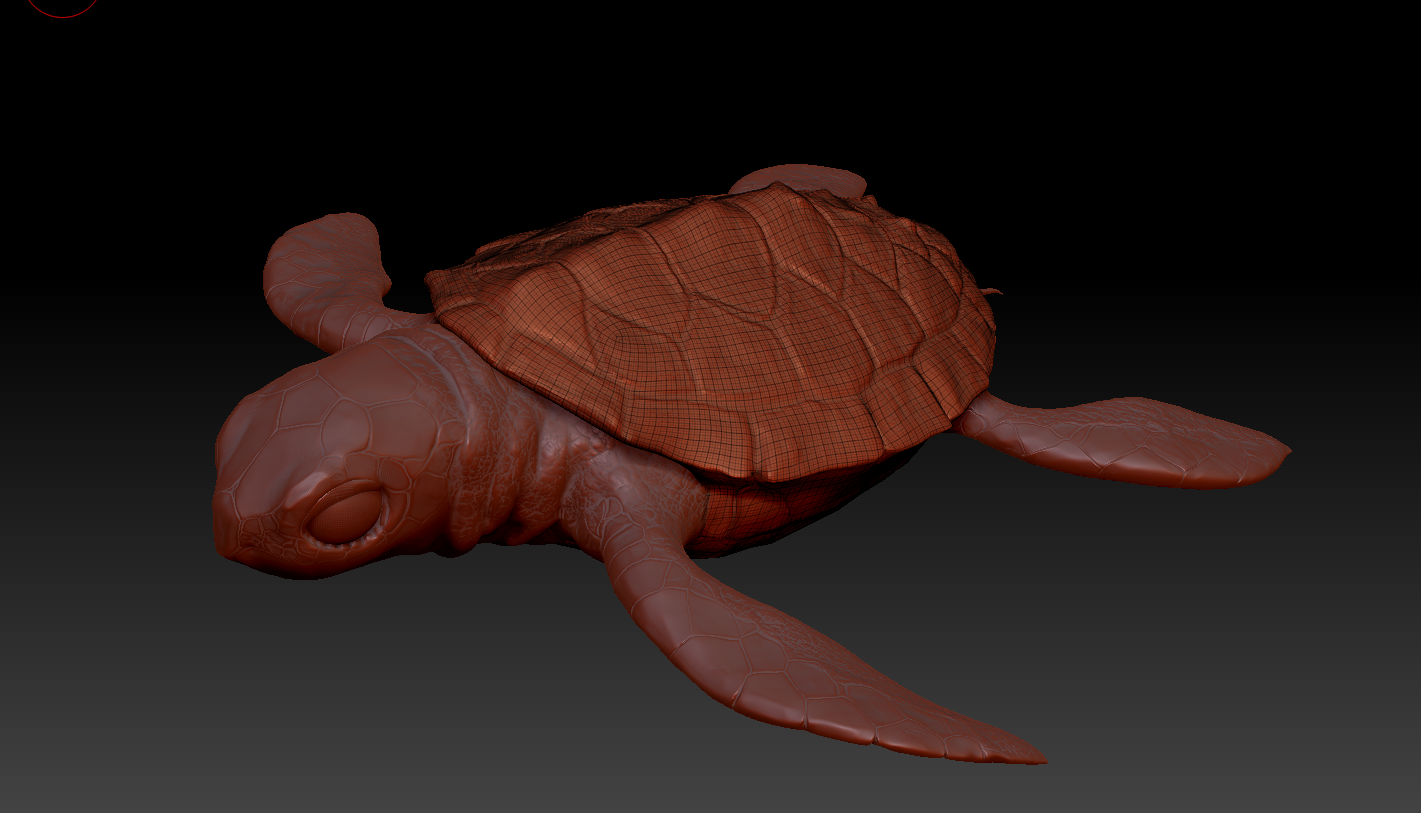Image resolution: width=1421 pixels, height=813 pixels.
Task: Click the middle of the right rear flipper
Action: [1120, 440]
